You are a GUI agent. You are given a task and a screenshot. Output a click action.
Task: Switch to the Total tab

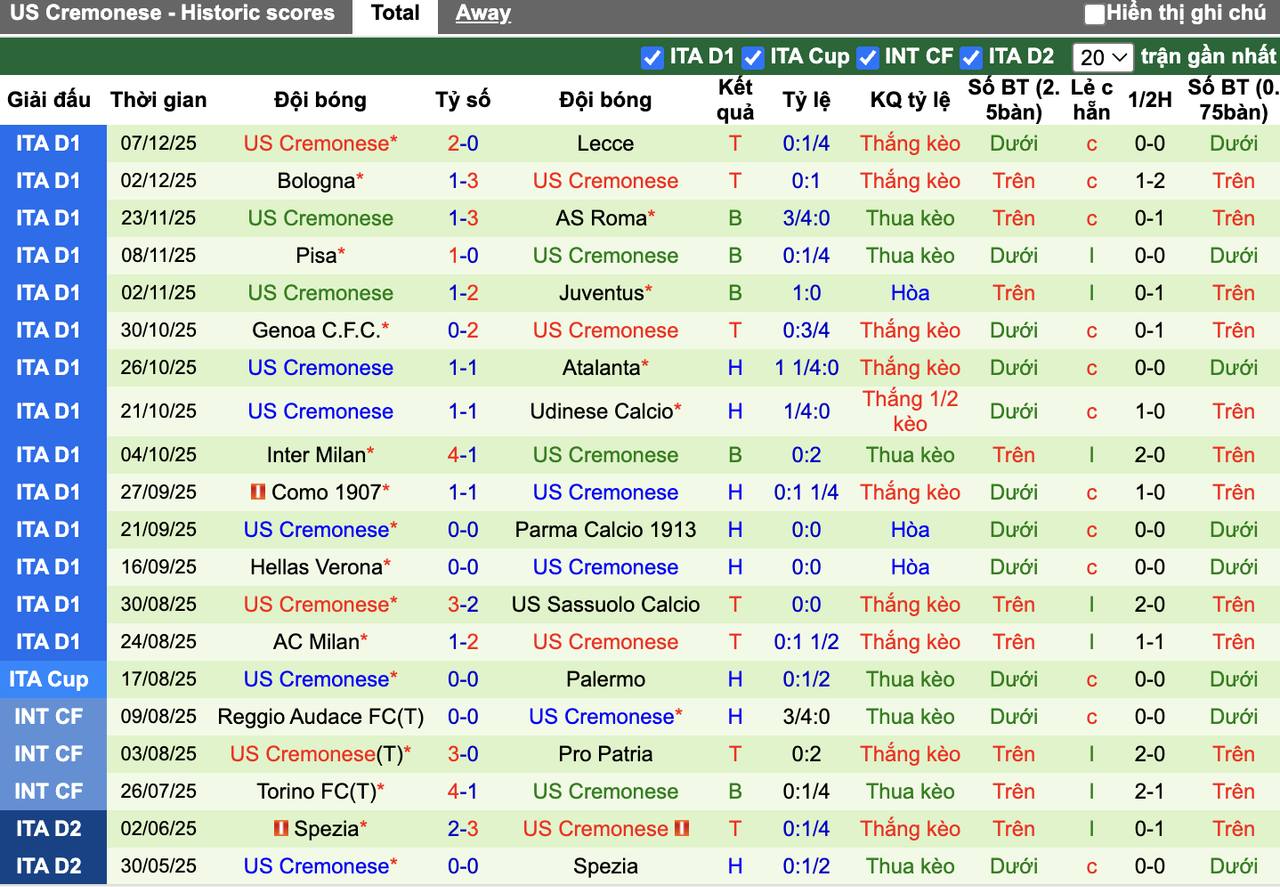[395, 14]
